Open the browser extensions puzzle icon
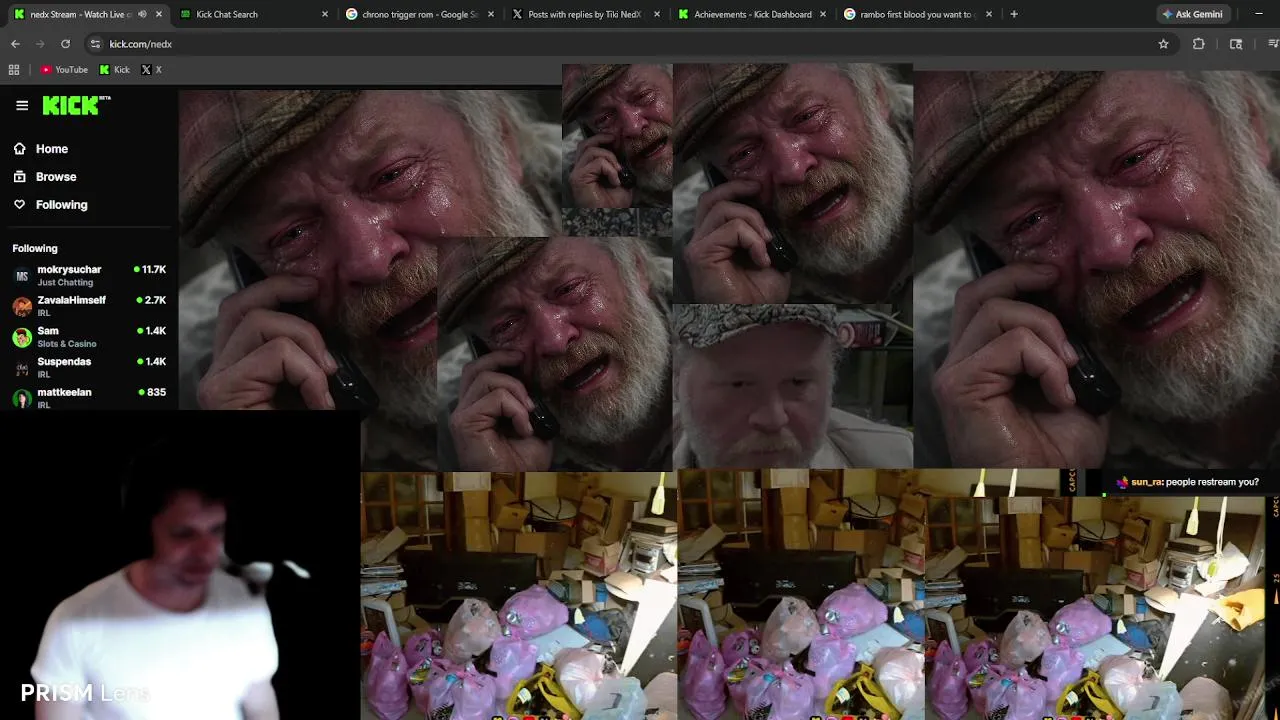This screenshot has width=1280, height=720. tap(1198, 44)
